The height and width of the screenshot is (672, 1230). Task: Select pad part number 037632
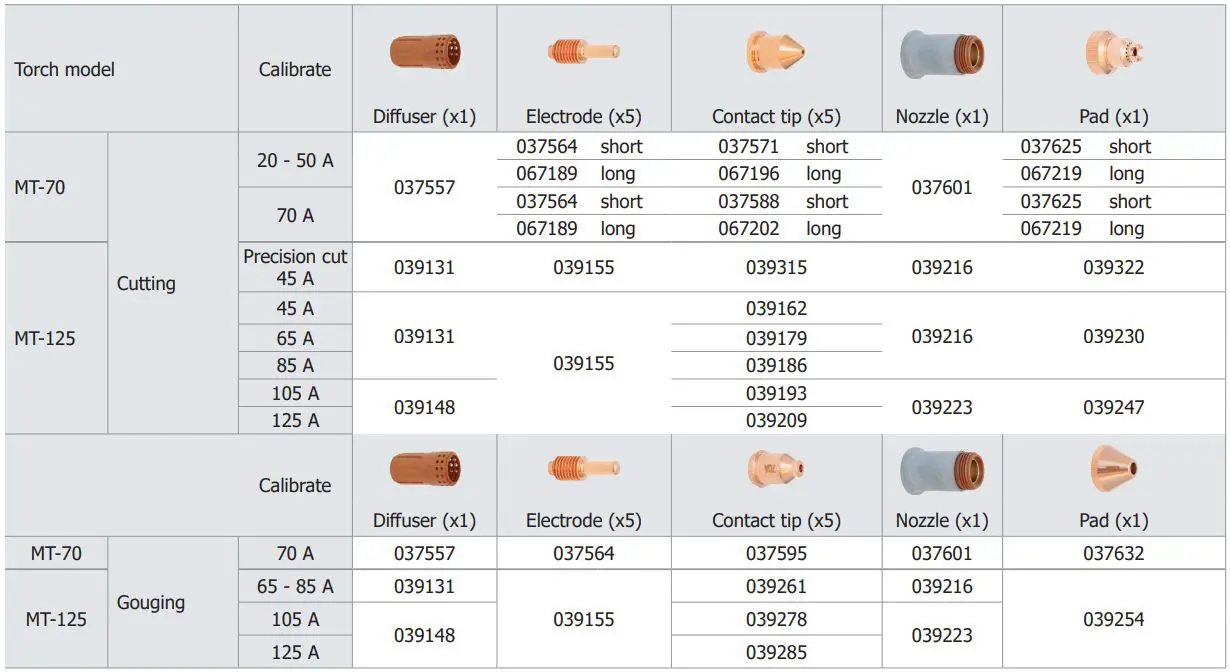[x=1113, y=553]
